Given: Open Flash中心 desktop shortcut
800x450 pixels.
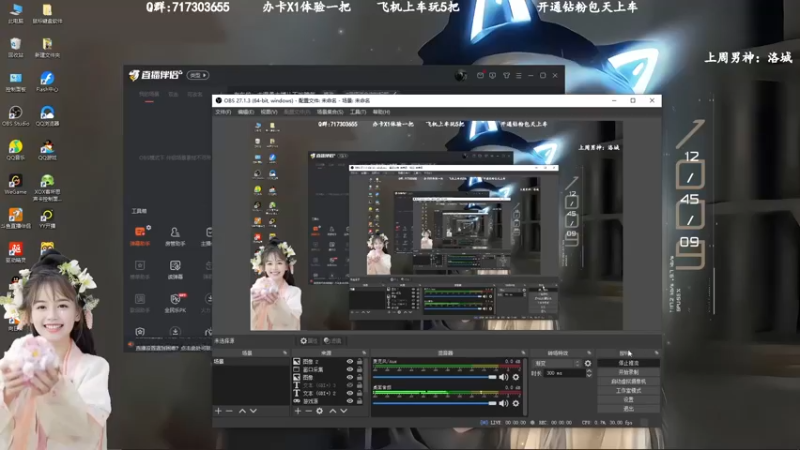Looking at the screenshot, I should click(x=47, y=82).
